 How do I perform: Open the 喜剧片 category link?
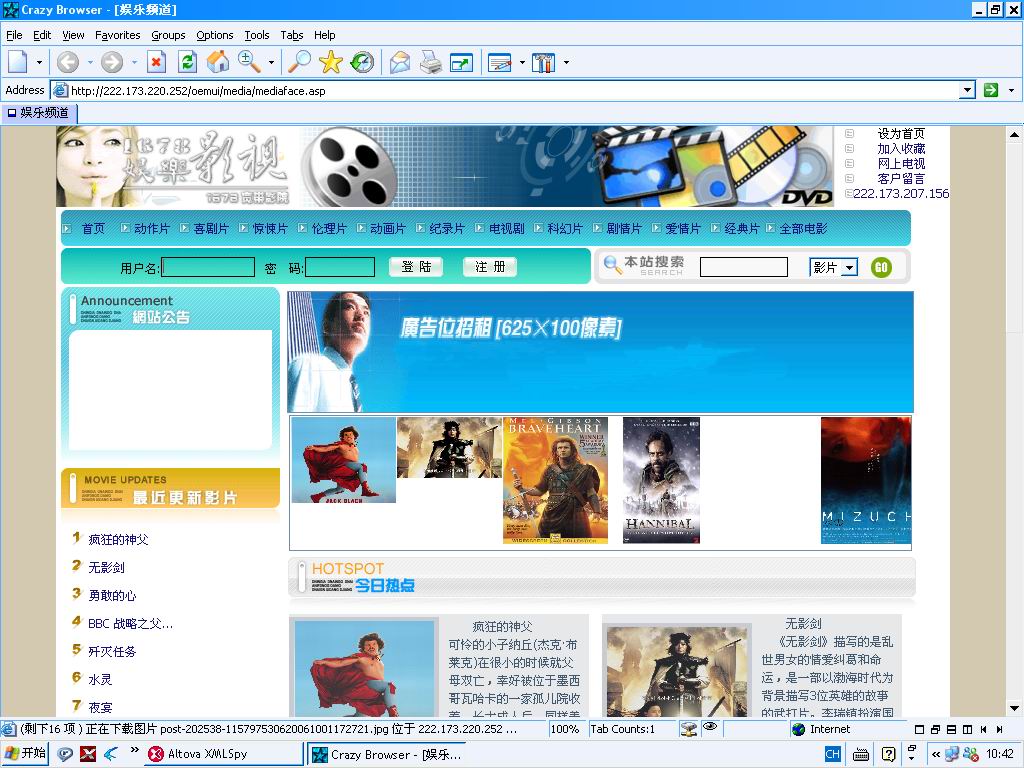tap(211, 229)
